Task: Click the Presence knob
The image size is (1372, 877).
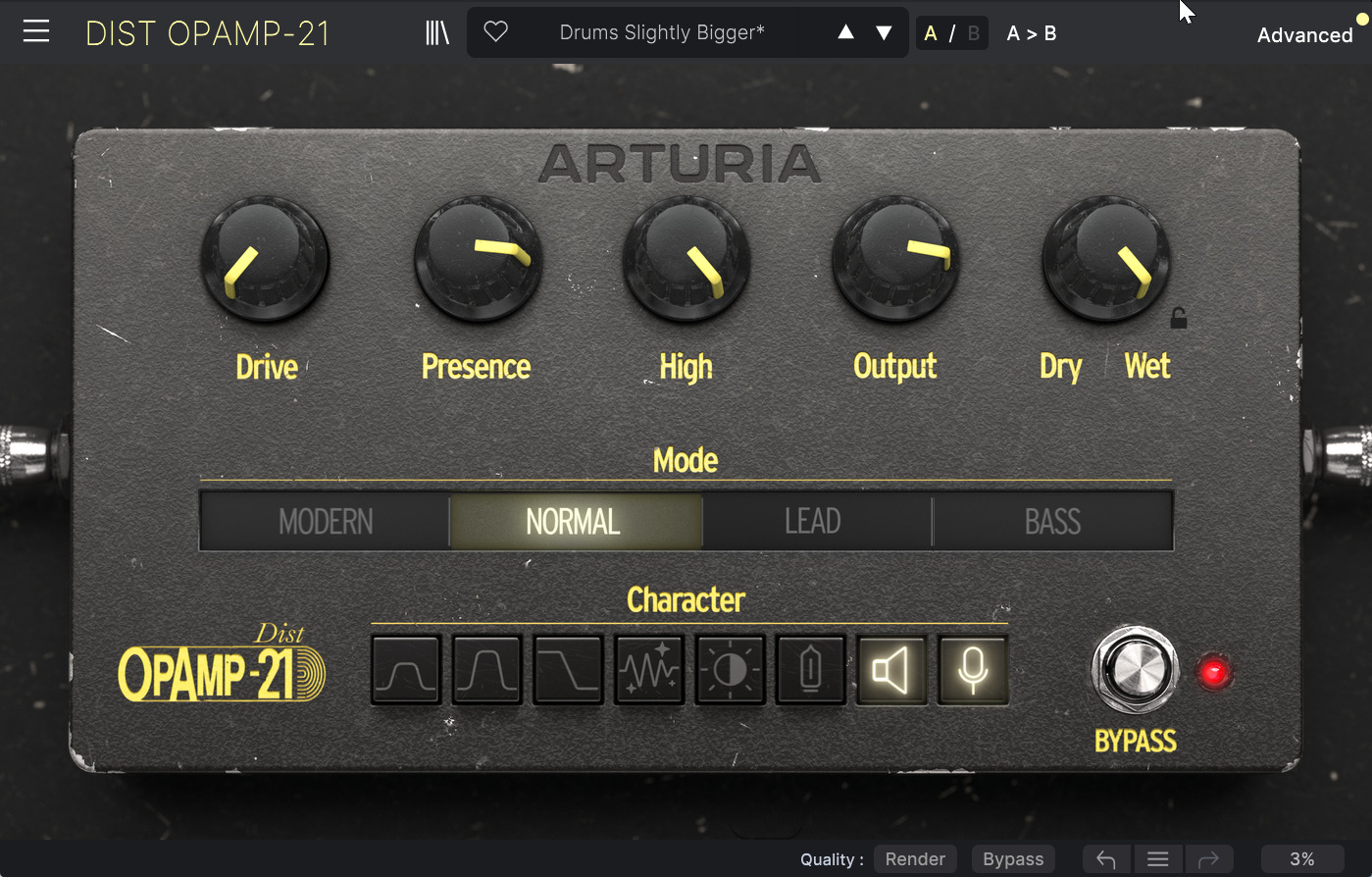Action: [478, 259]
